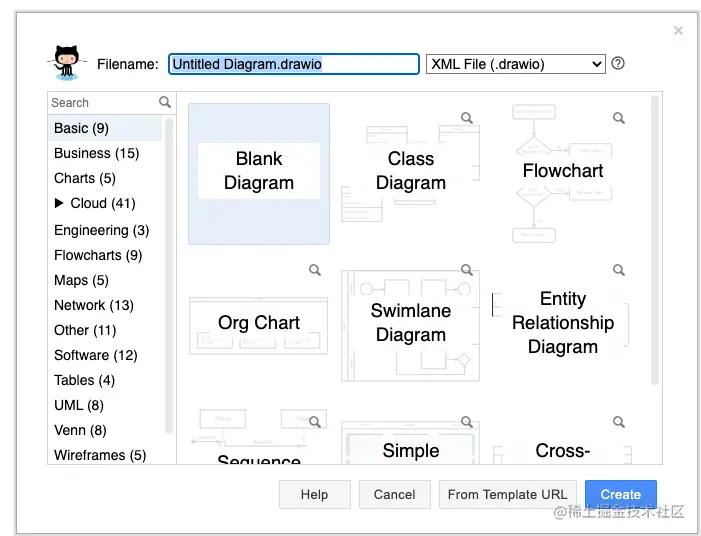Preview the Org Chart template via its magnifier

(x=315, y=270)
